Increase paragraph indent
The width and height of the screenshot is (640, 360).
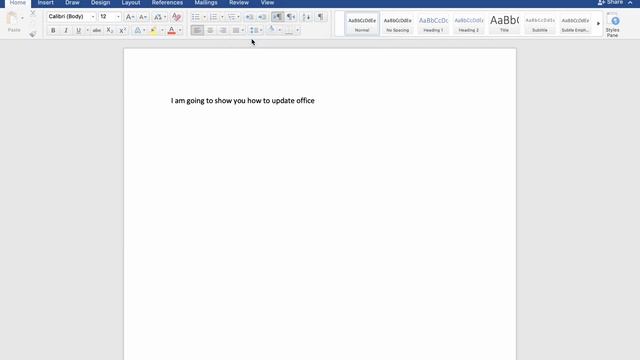(262, 17)
